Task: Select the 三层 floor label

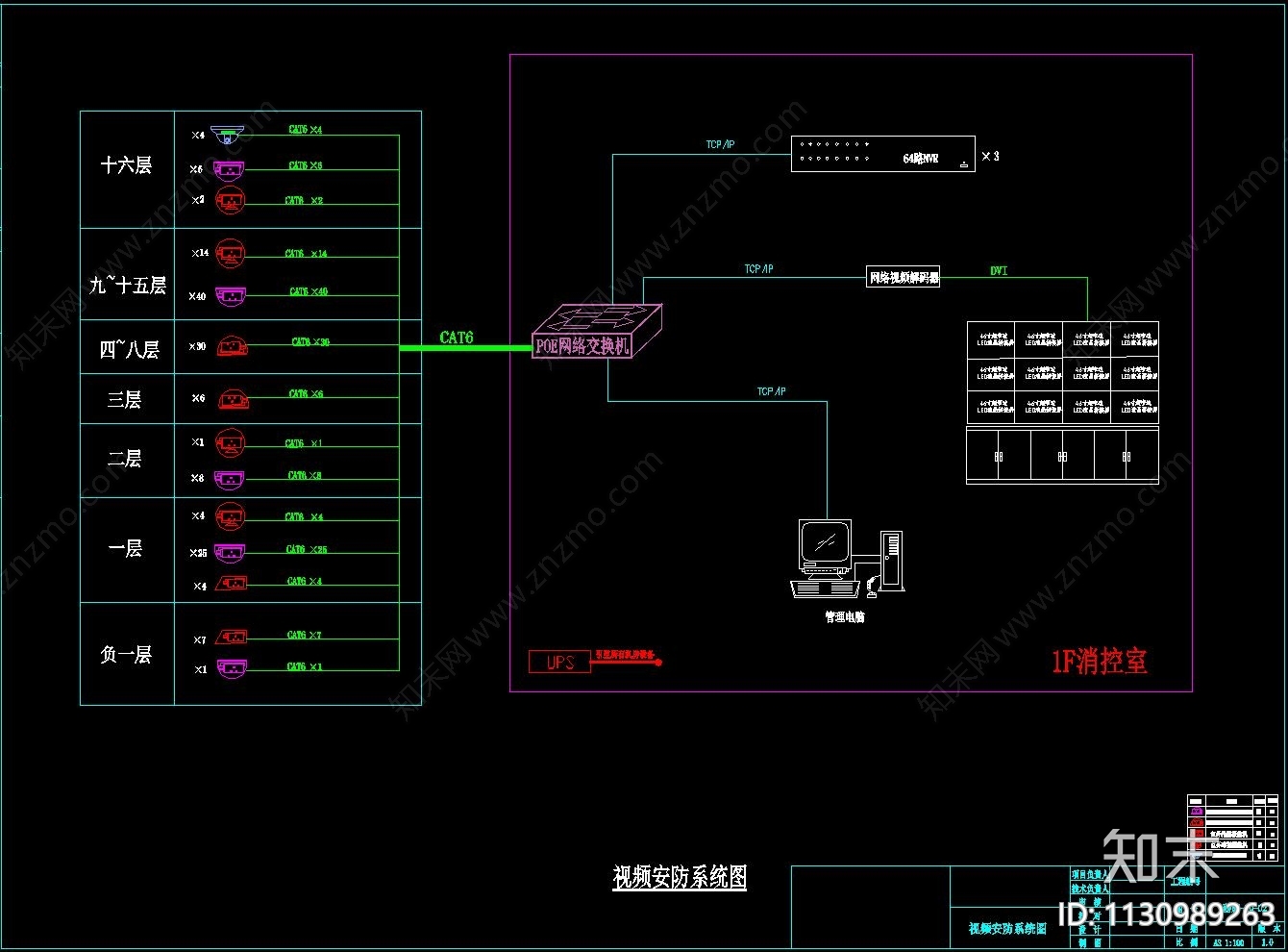Action: (x=125, y=400)
